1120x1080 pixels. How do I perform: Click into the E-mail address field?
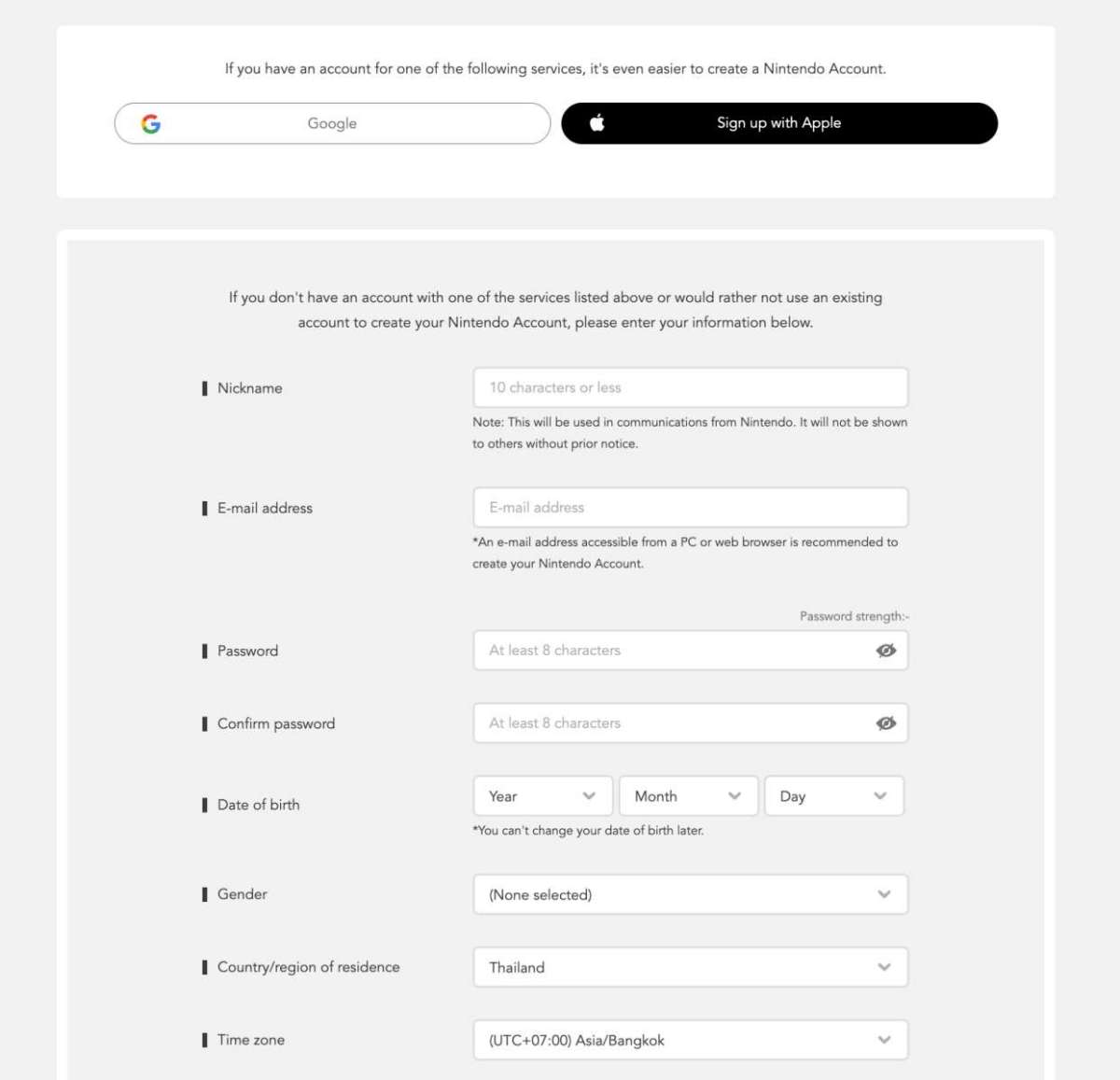690,508
